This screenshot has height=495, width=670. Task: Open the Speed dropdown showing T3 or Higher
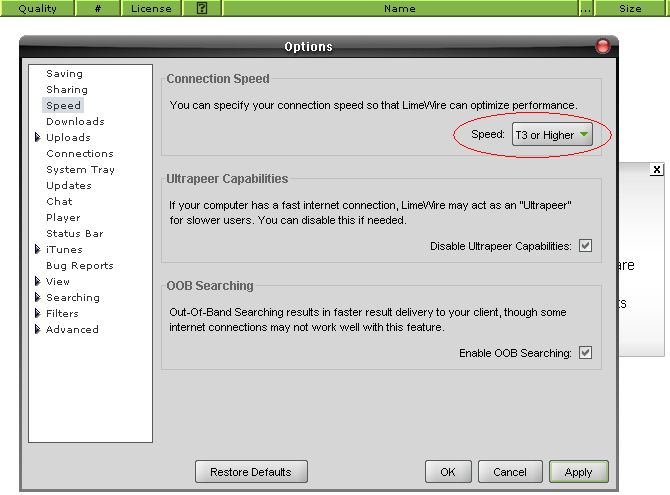tap(552, 135)
